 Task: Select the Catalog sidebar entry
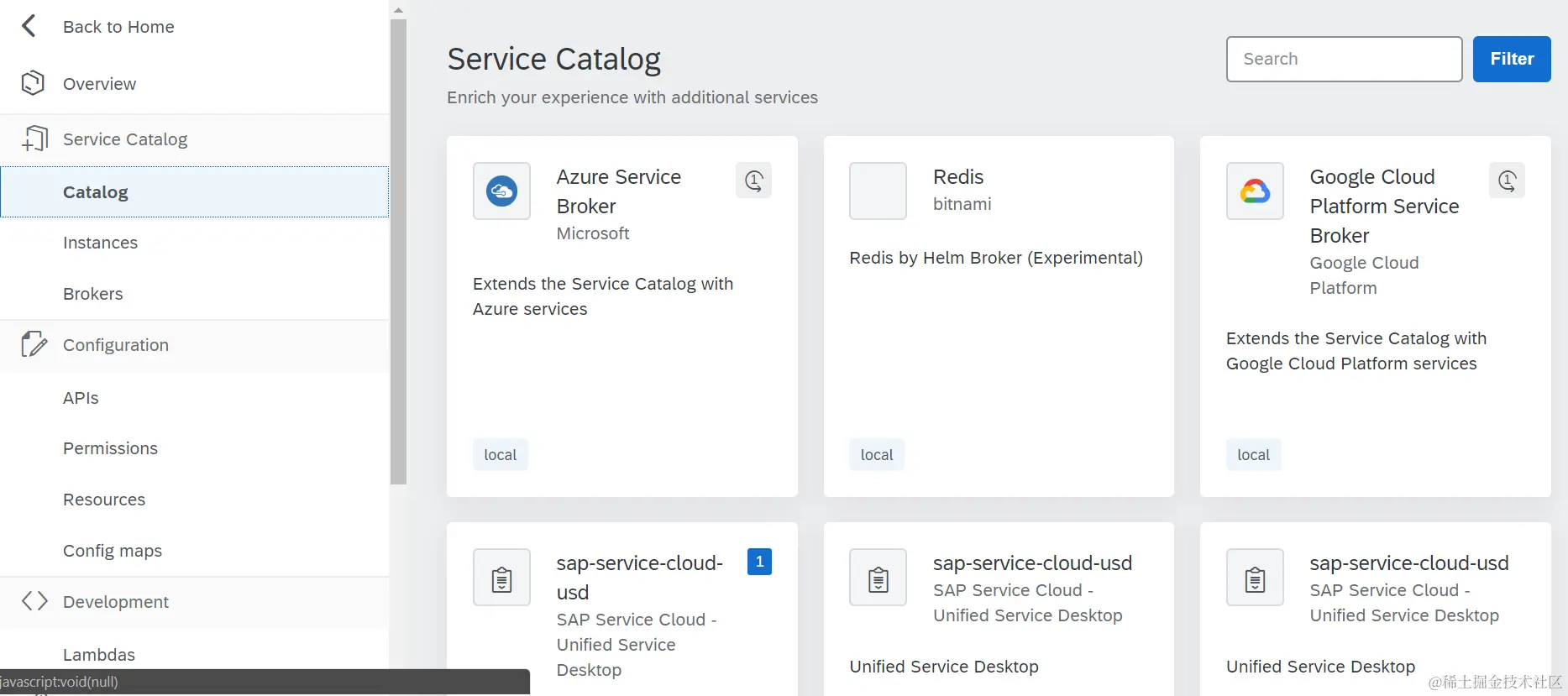tap(96, 192)
